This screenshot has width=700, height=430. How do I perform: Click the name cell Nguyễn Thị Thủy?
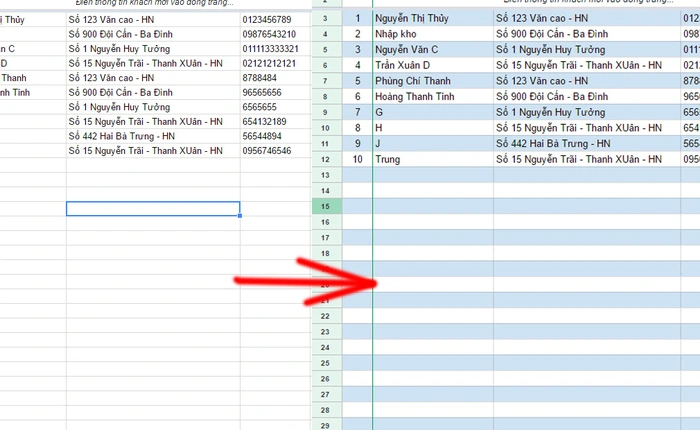tap(431, 18)
